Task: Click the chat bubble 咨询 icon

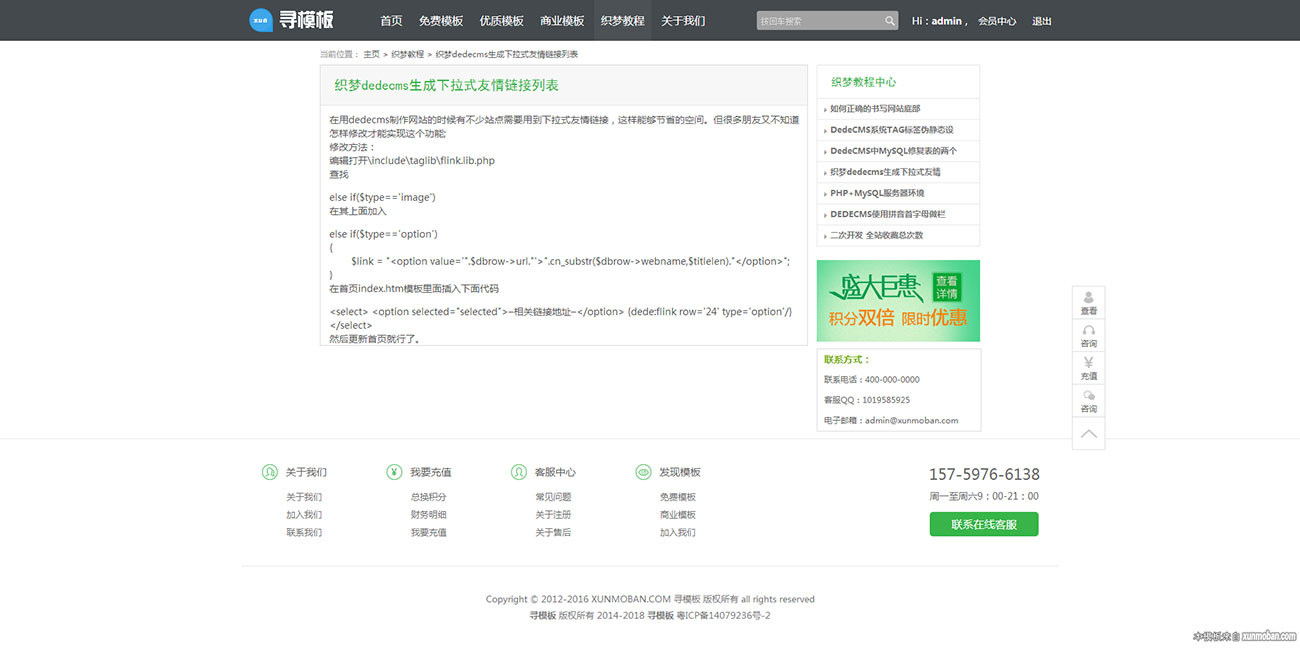Action: tap(1088, 401)
